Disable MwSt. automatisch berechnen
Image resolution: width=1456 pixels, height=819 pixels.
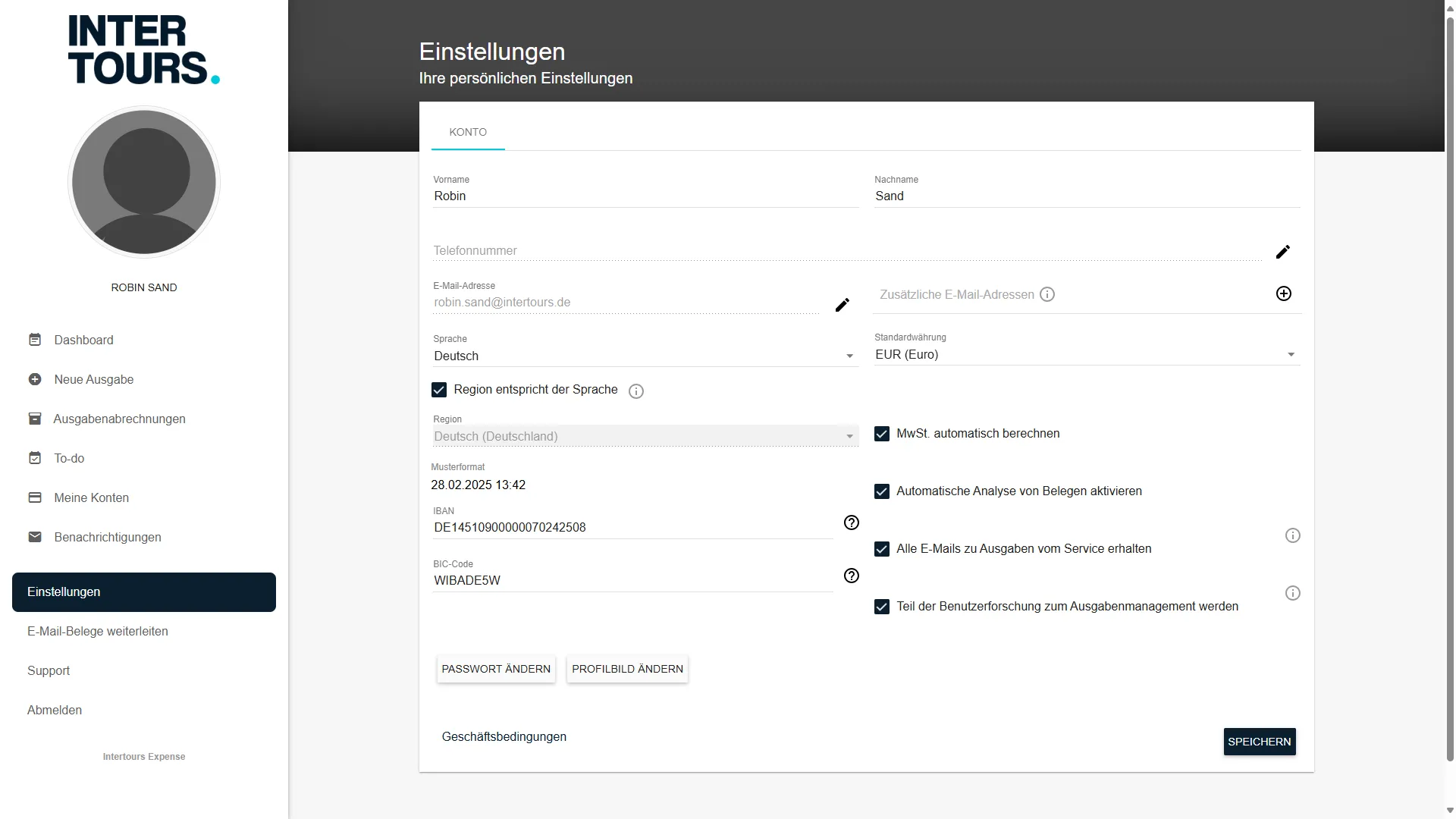(x=881, y=433)
